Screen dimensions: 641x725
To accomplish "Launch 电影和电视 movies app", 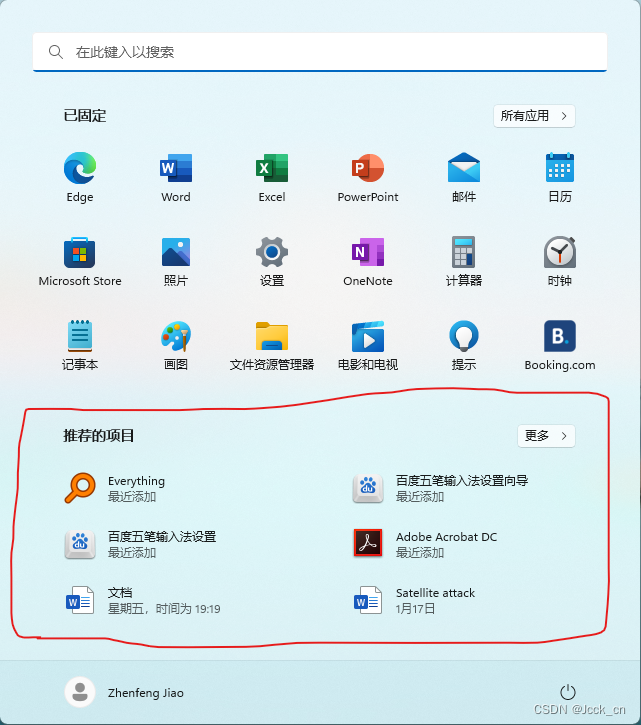I will [368, 345].
